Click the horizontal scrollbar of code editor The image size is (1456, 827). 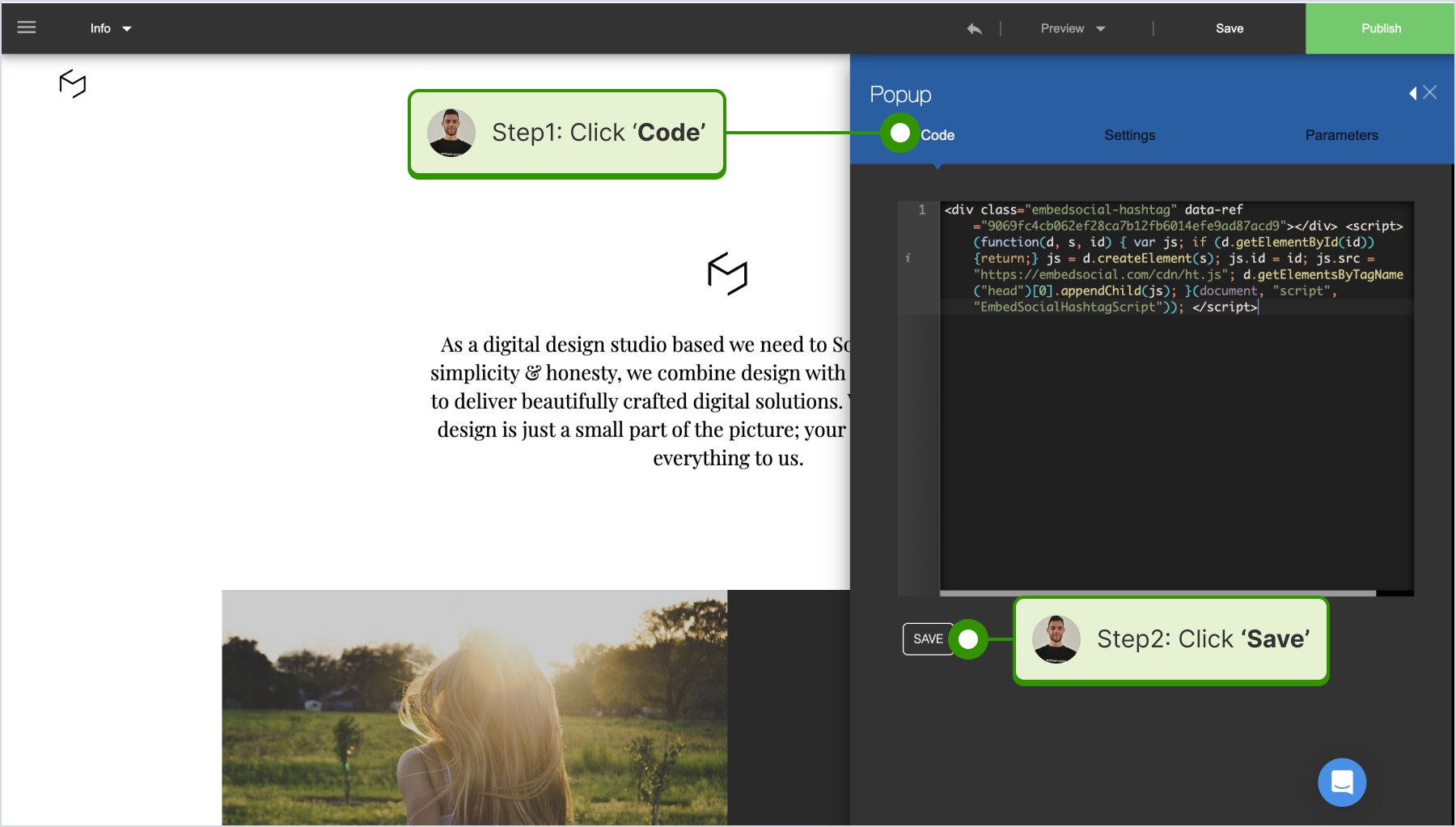(x=1158, y=593)
